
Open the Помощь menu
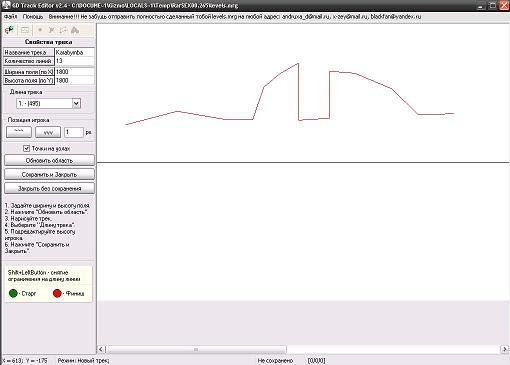pyautogui.click(x=33, y=16)
